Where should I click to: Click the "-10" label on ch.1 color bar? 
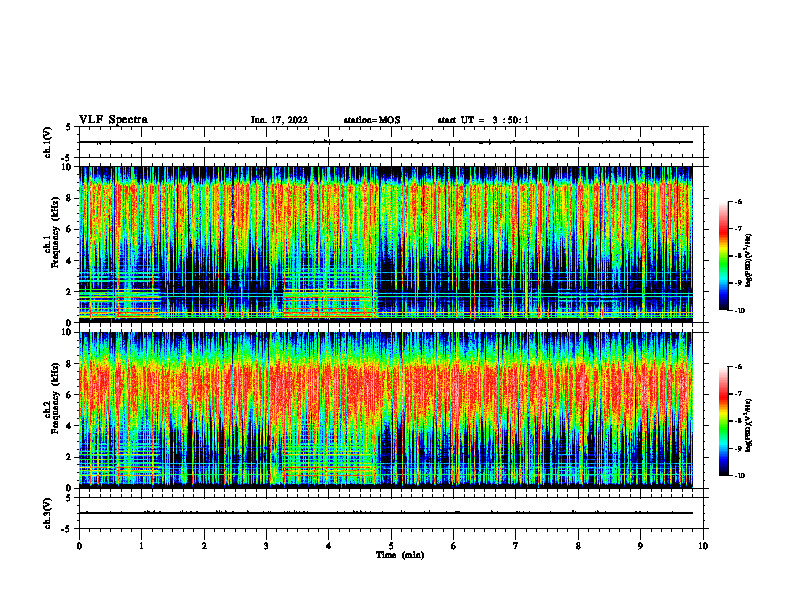(740, 311)
